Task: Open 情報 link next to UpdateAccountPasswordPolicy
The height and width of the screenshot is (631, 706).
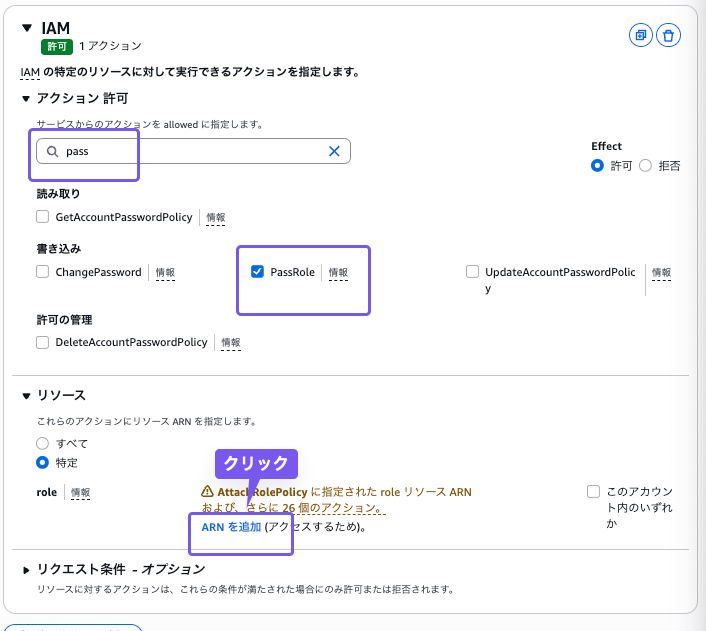Action: 661,273
